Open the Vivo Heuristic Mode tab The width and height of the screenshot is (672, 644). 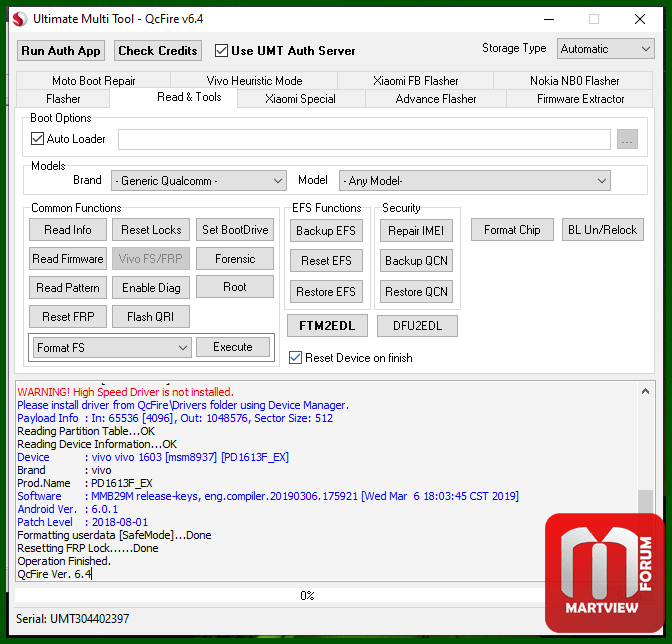coord(254,81)
